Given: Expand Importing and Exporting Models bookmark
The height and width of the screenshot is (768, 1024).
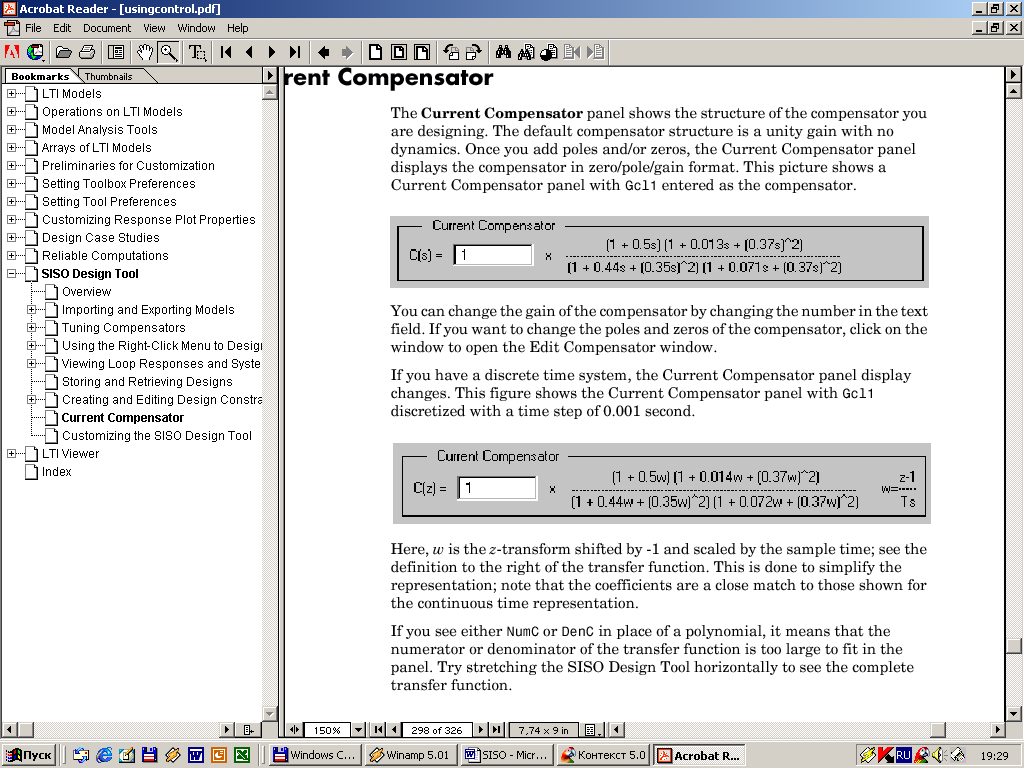Looking at the screenshot, I should coord(31,310).
